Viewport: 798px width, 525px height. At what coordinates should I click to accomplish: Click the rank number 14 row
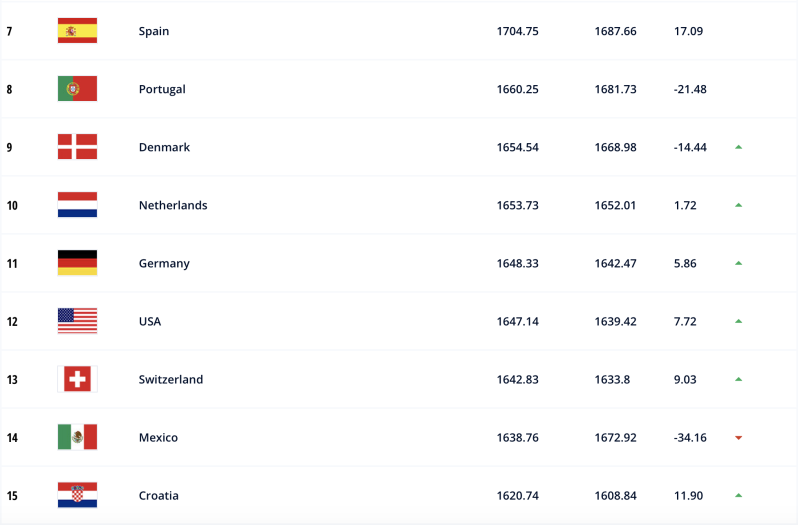tap(399, 437)
